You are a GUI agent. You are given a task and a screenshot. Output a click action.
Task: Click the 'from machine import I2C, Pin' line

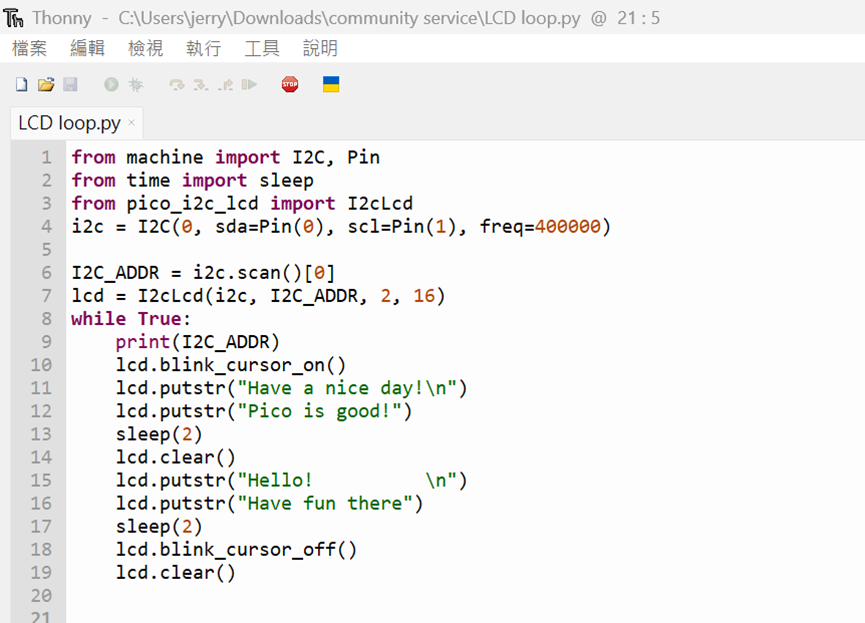226,158
